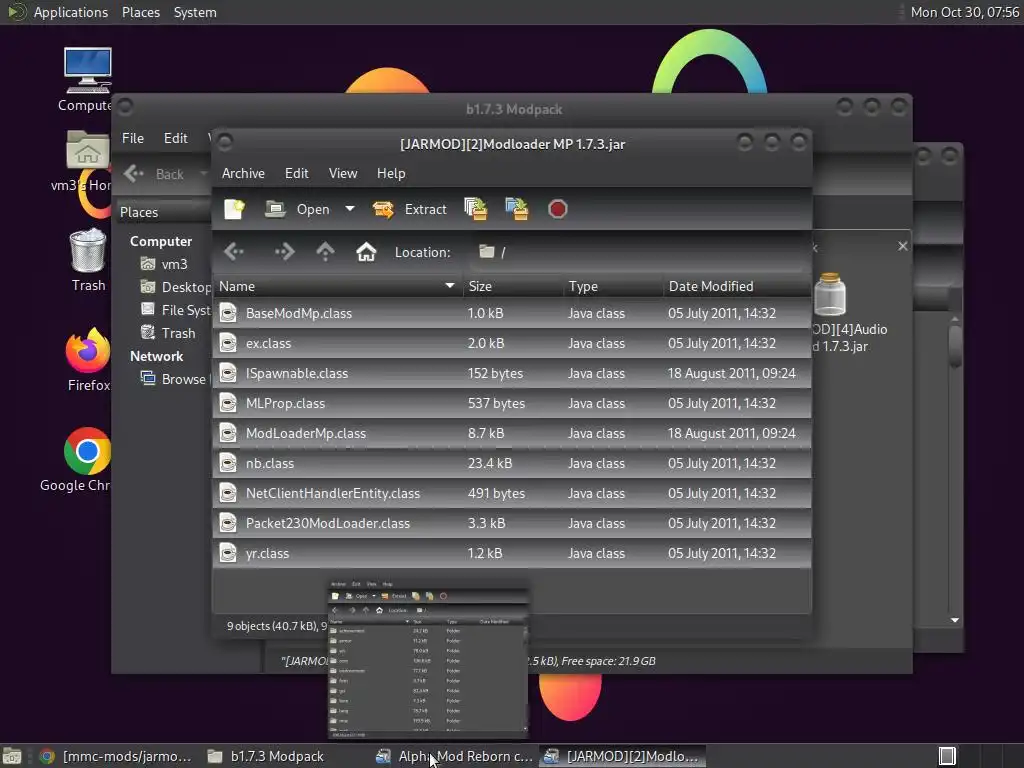The image size is (1024, 768).
Task: Click the Open archive button
Action: coord(298,209)
